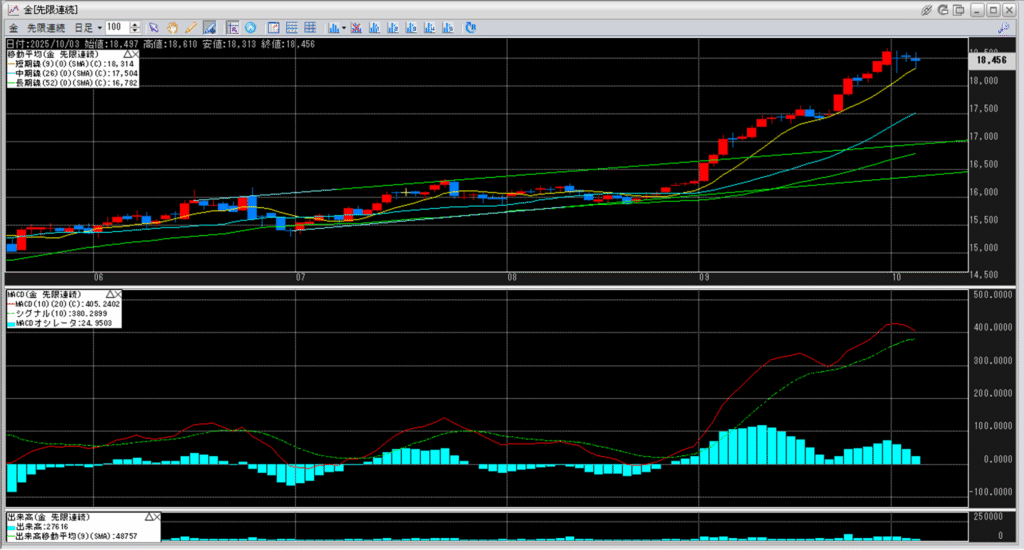Close the 出来高 volume legend box
Viewport: 1024px width, 550px height.
pos(154,517)
